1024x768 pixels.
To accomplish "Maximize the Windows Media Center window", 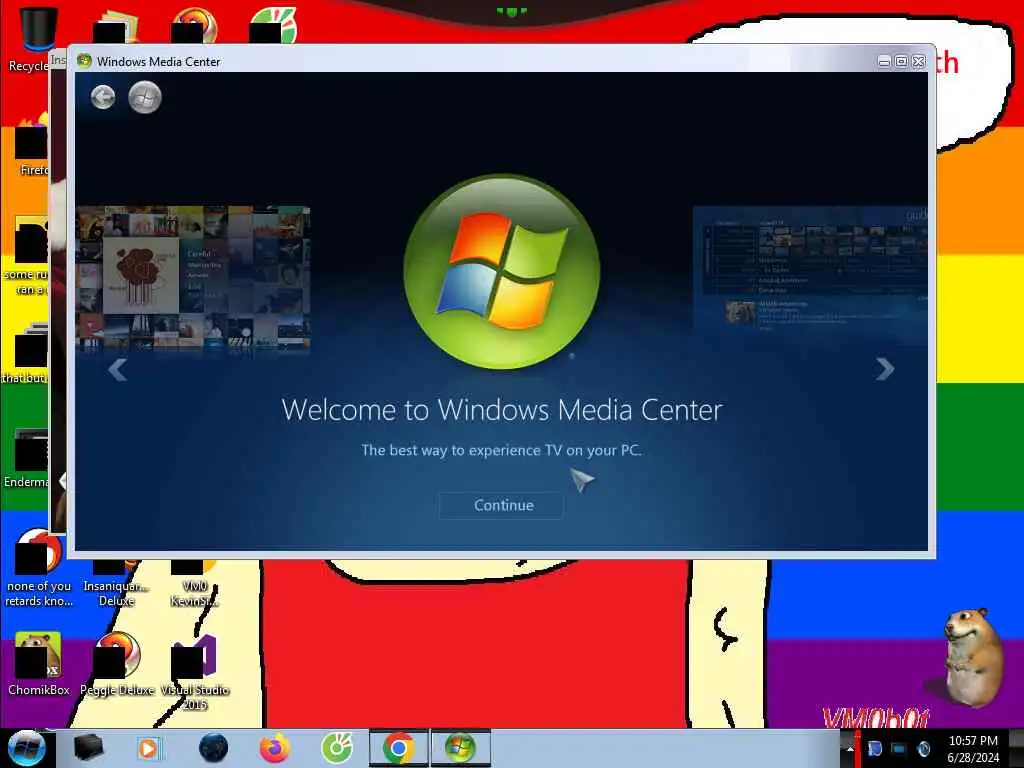I will coord(901,61).
